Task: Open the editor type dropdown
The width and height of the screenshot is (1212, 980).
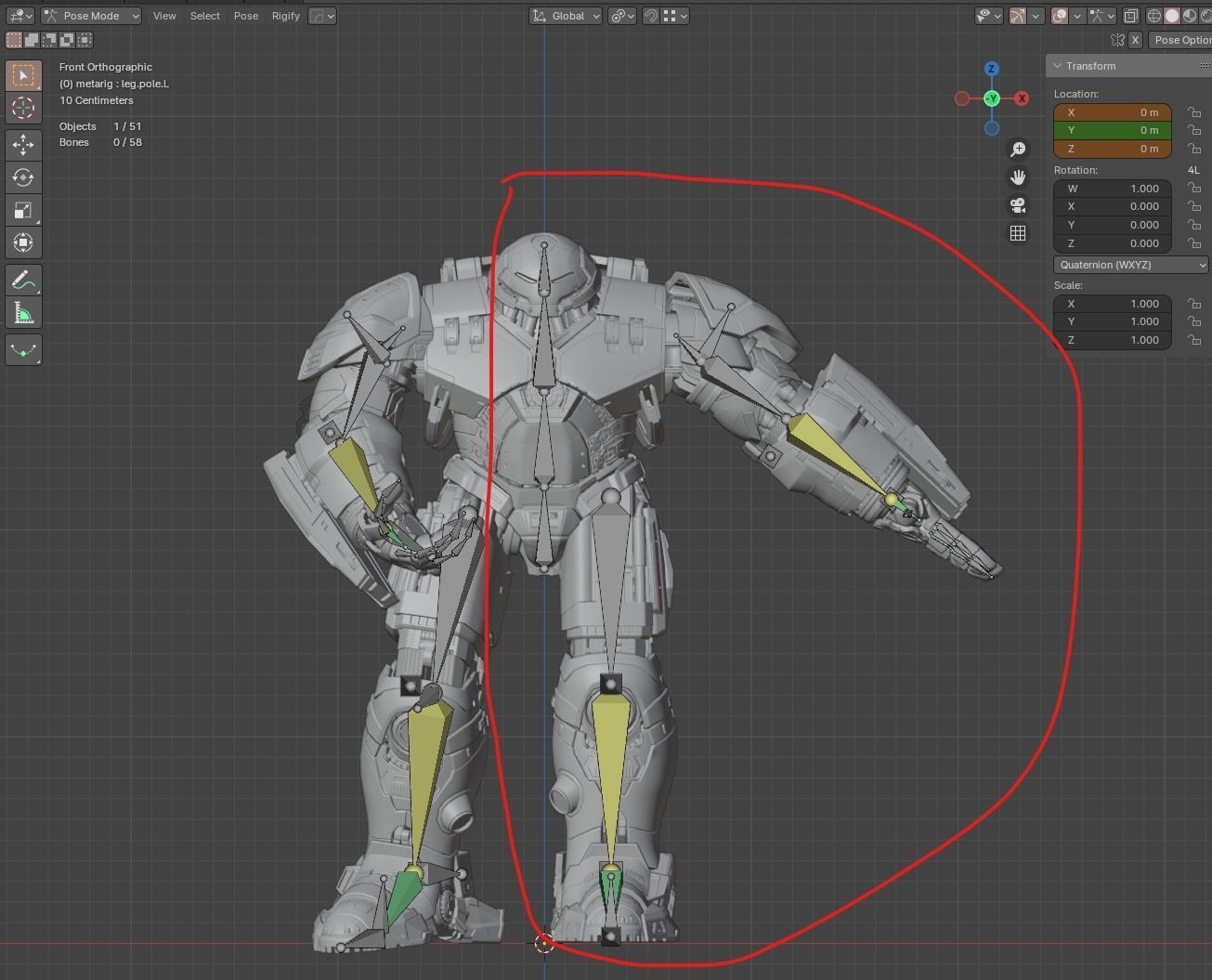Action: coord(20,16)
